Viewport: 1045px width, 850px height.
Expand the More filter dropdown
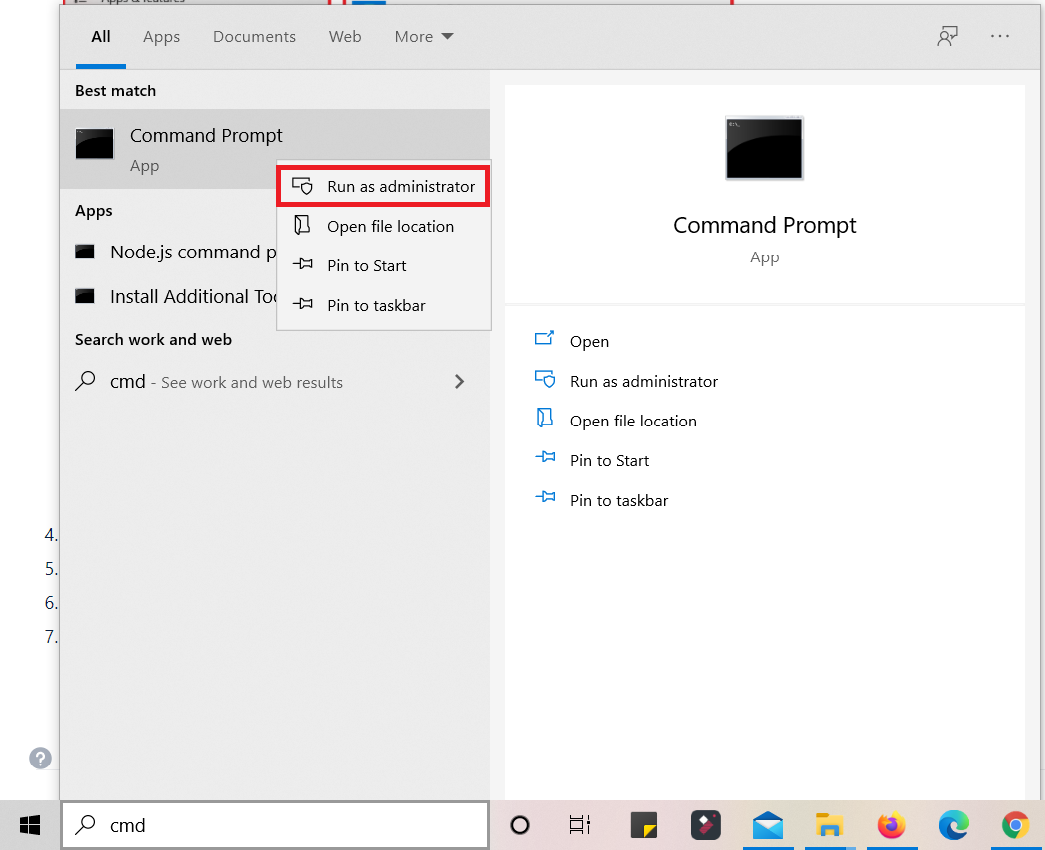[x=424, y=37]
